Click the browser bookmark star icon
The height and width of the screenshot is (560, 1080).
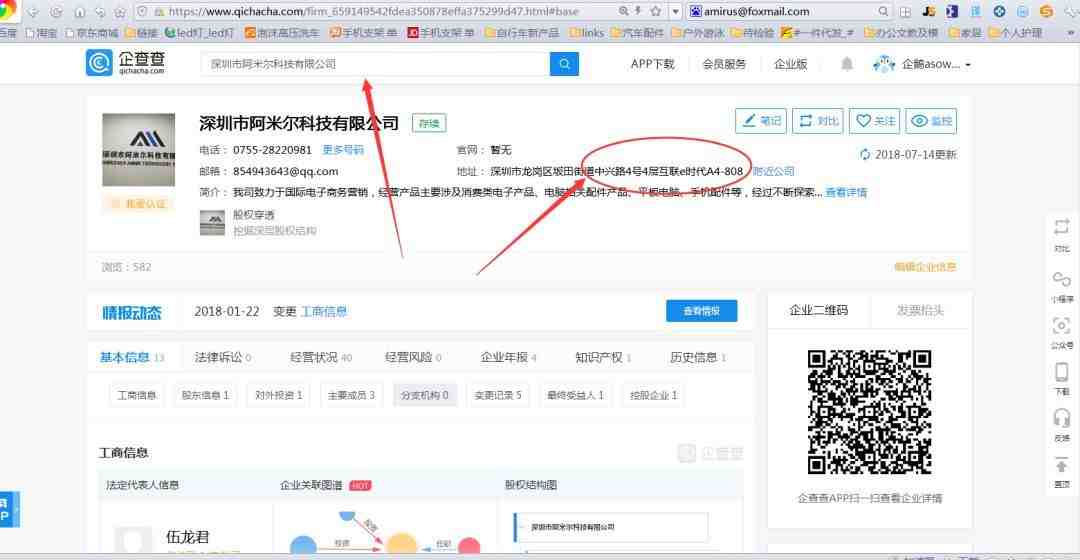[656, 11]
